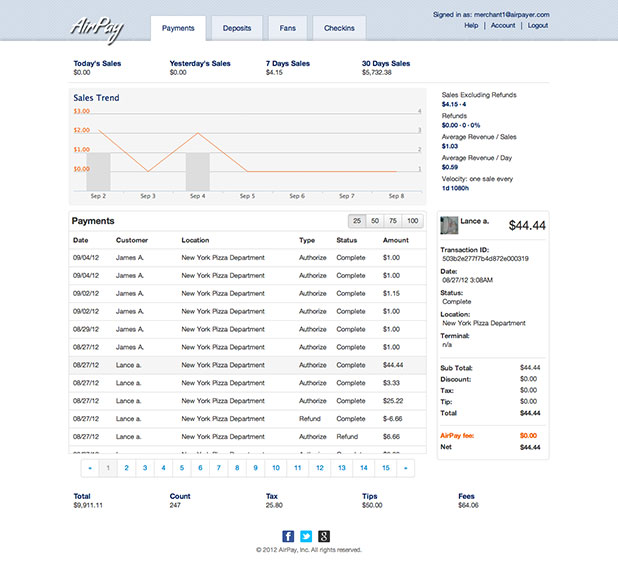Switch to the Deposits tab

click(237, 28)
